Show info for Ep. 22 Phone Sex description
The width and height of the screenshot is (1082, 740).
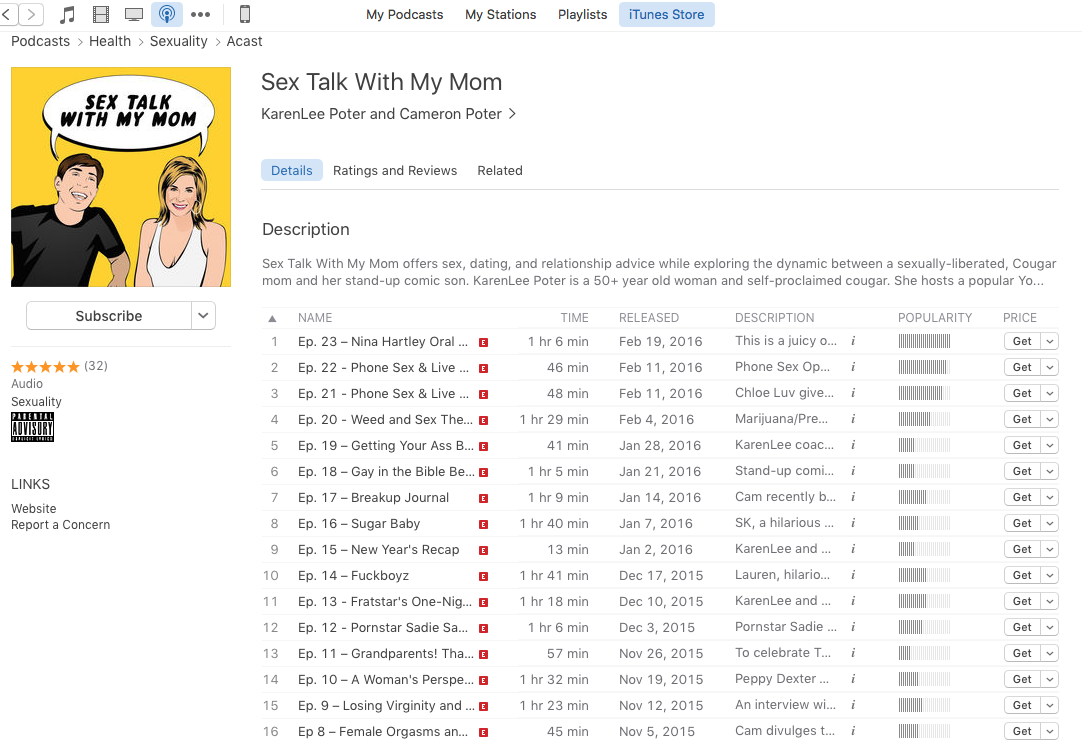(853, 367)
